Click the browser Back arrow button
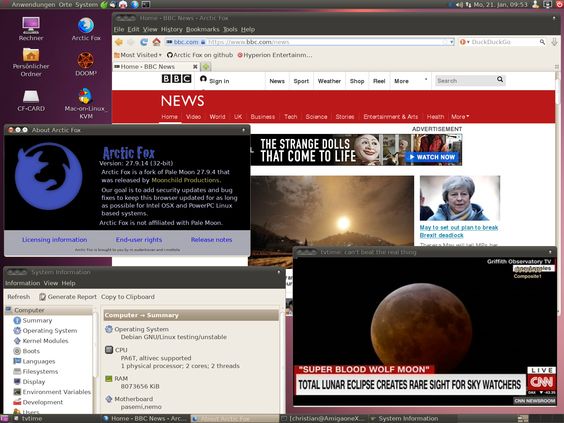The image size is (564, 423). 119,42
